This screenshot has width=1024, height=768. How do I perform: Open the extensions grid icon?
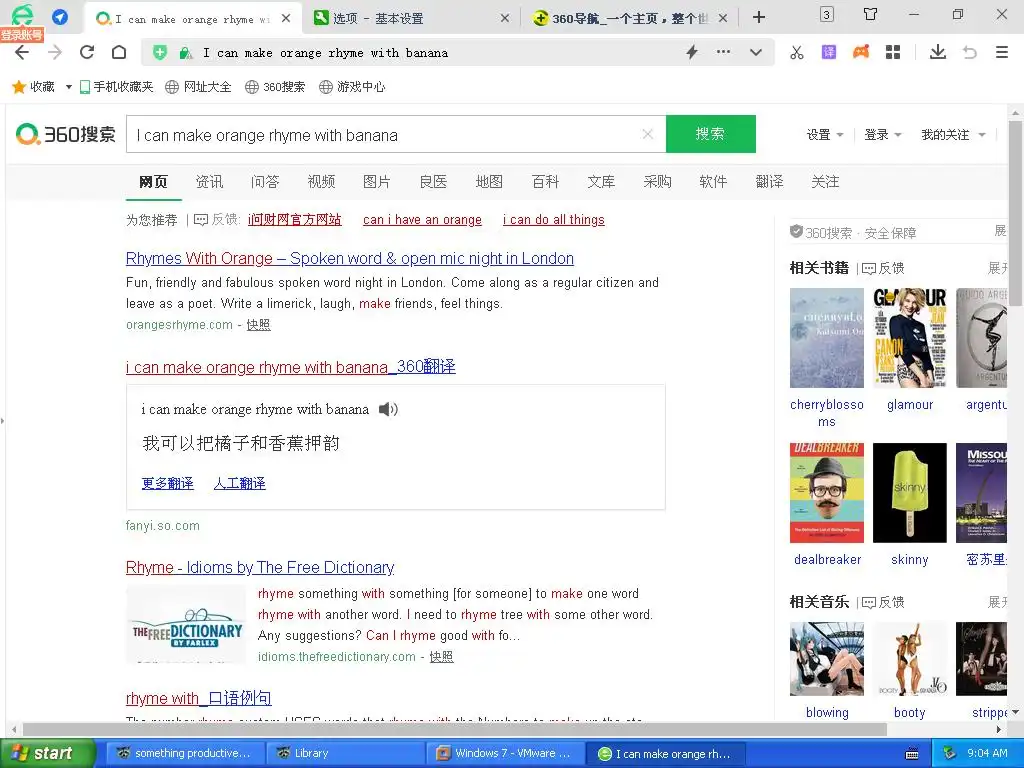point(893,52)
